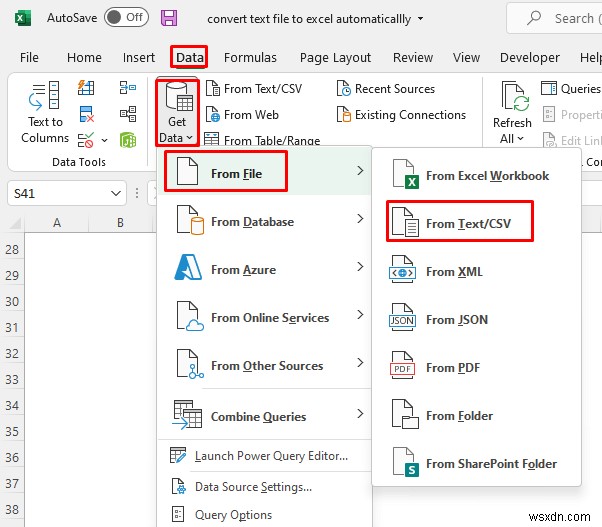
Task: Choose From Folder in the submenu
Action: click(x=476, y=416)
